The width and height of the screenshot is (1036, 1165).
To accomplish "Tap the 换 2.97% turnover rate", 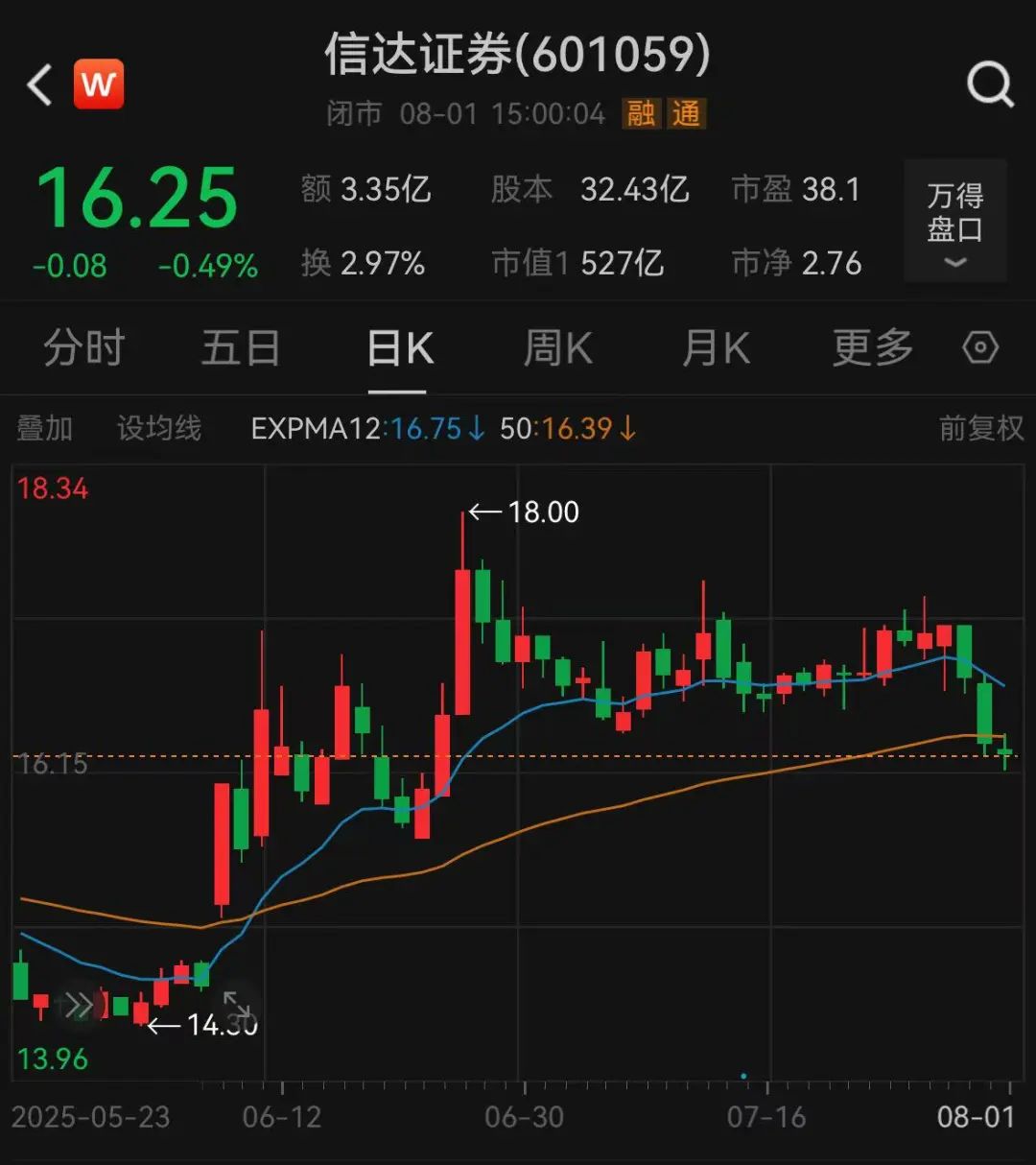I will click(x=364, y=263).
